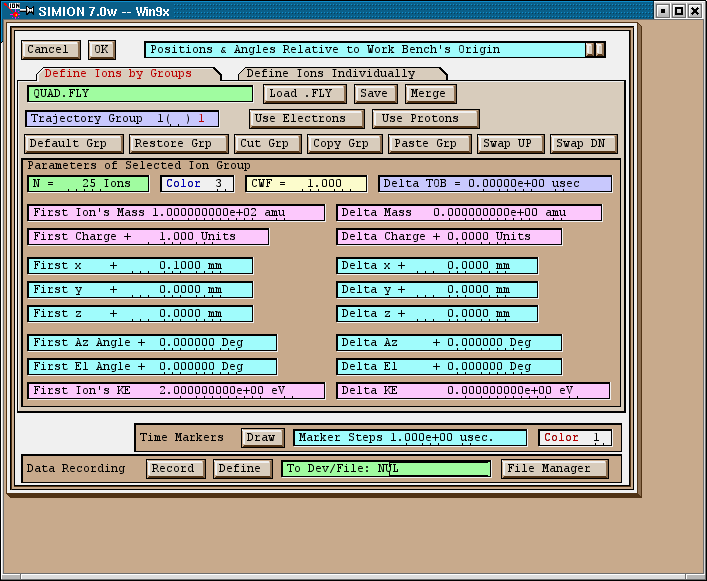Viewport: 707px width, 581px height.
Task: Swap group DN
Action: 584,144
